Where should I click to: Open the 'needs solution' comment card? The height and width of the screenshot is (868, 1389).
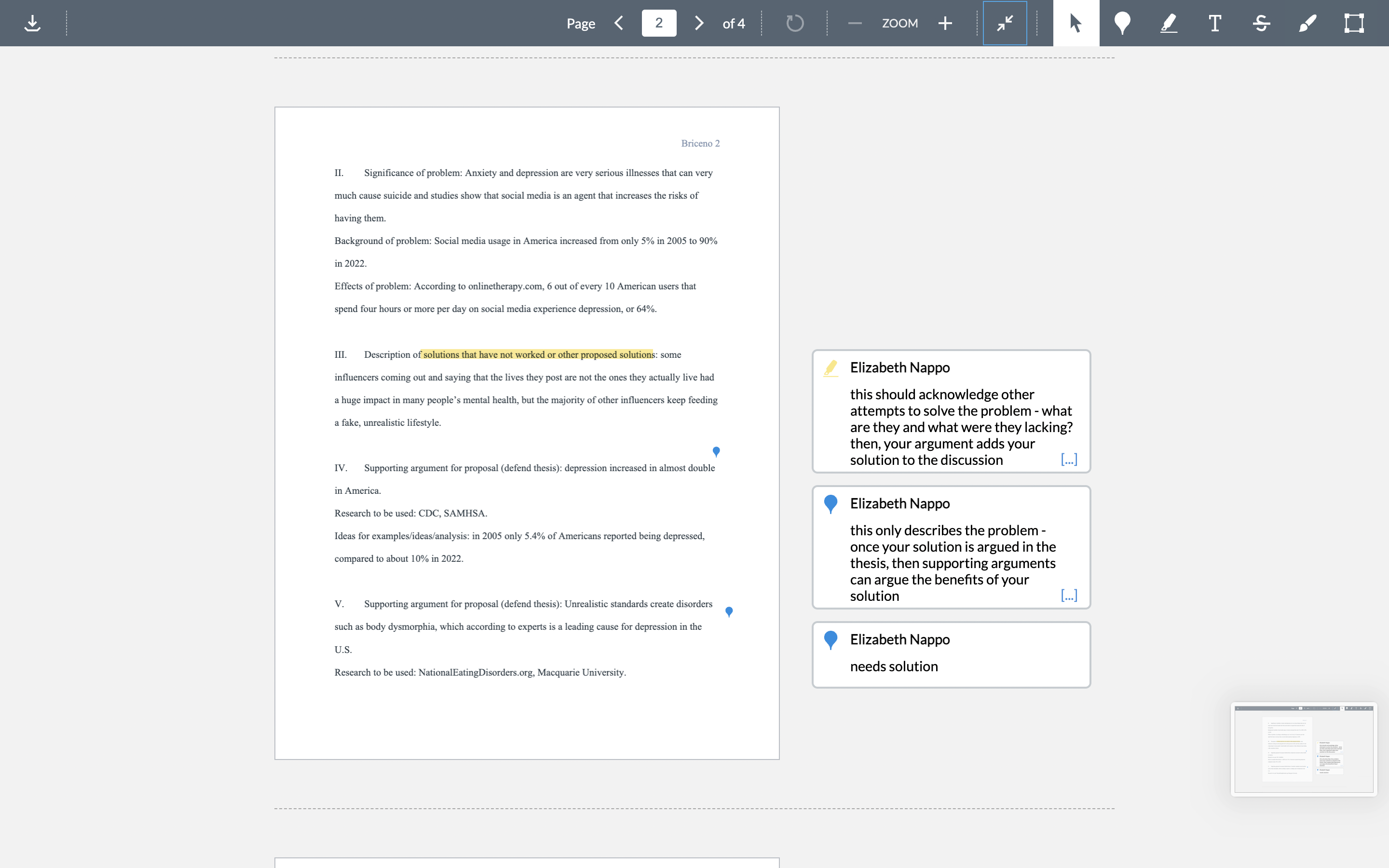pos(951,655)
